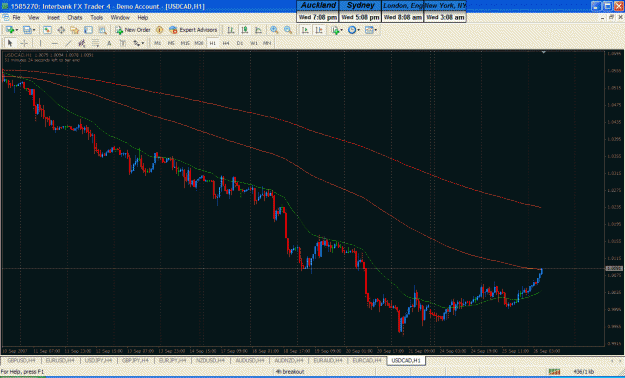The height and width of the screenshot is (378, 625).
Task: Open the Insert menu
Action: coord(53,18)
